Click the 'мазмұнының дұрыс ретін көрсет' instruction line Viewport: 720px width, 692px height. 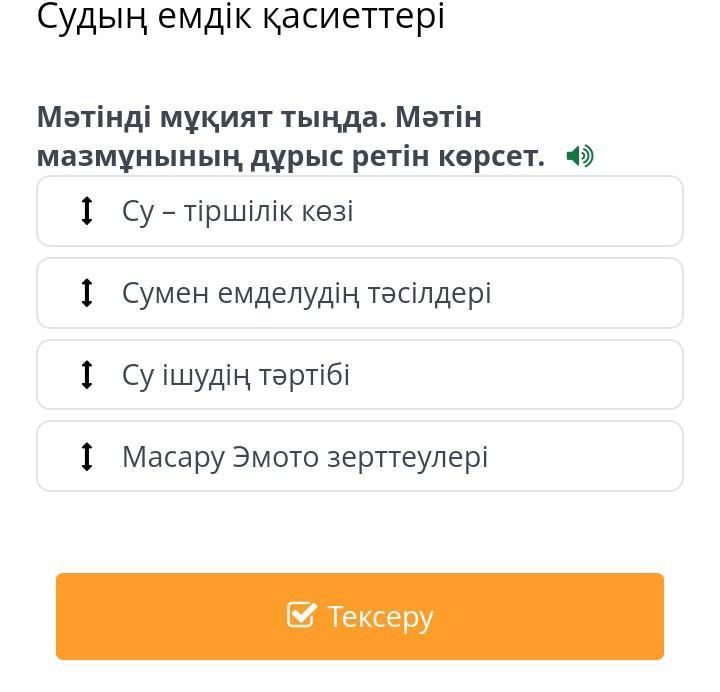pos(291,158)
